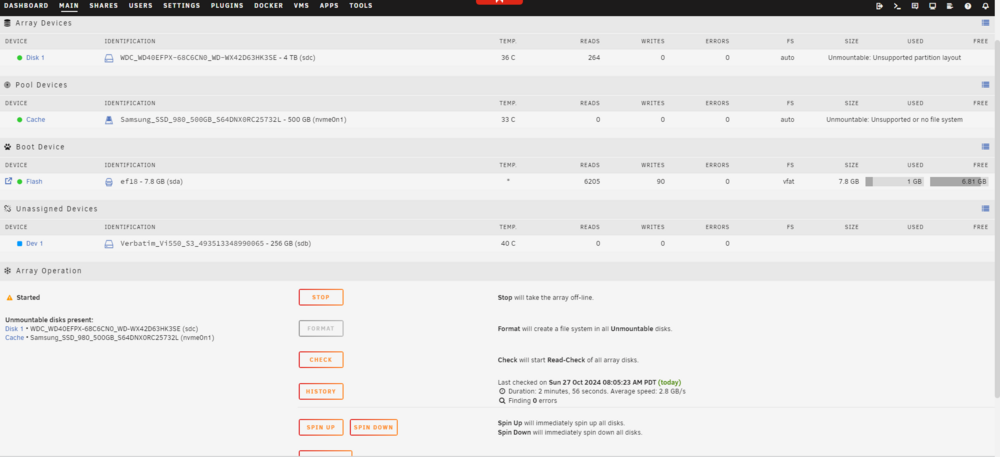This screenshot has height=457, width=1000.
Task: Click Disk 1 temperature '36 C'
Action: (x=508, y=58)
